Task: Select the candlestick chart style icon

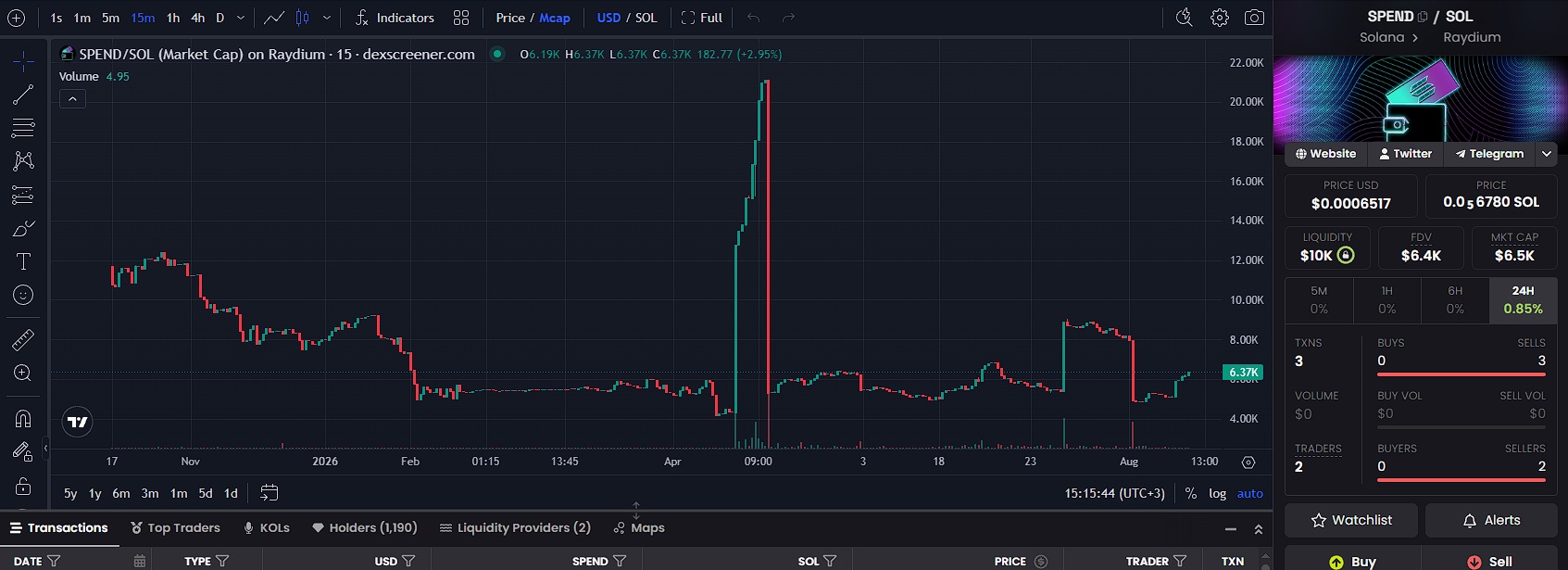Action: pos(303,18)
